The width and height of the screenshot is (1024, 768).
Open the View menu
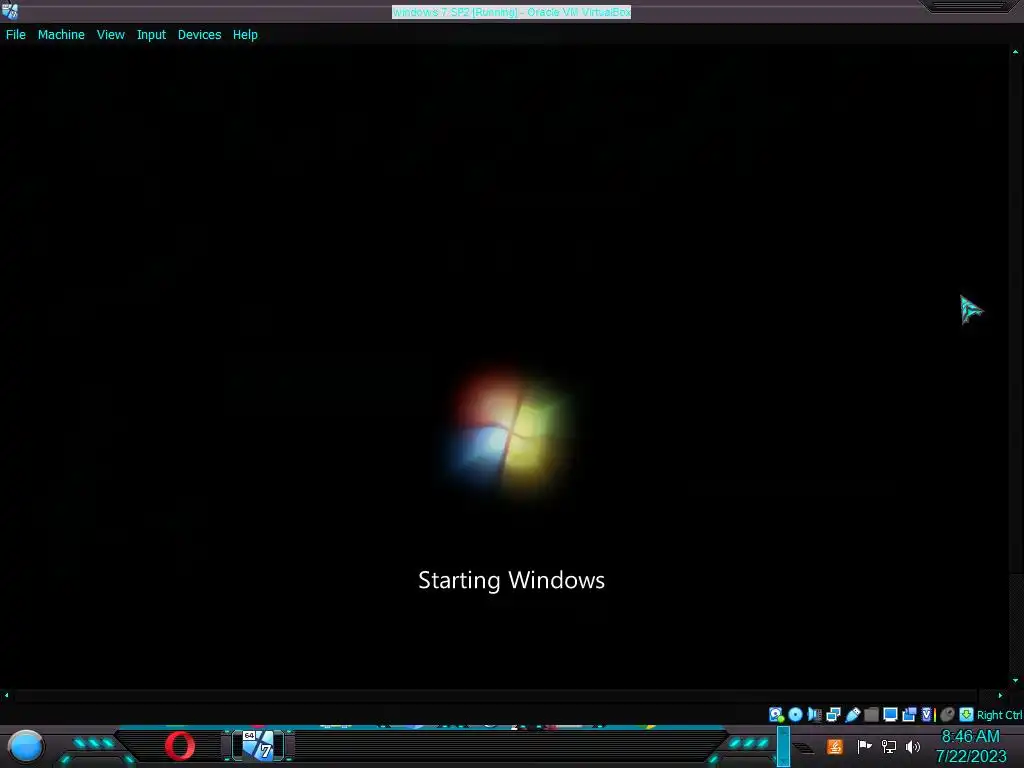point(110,35)
